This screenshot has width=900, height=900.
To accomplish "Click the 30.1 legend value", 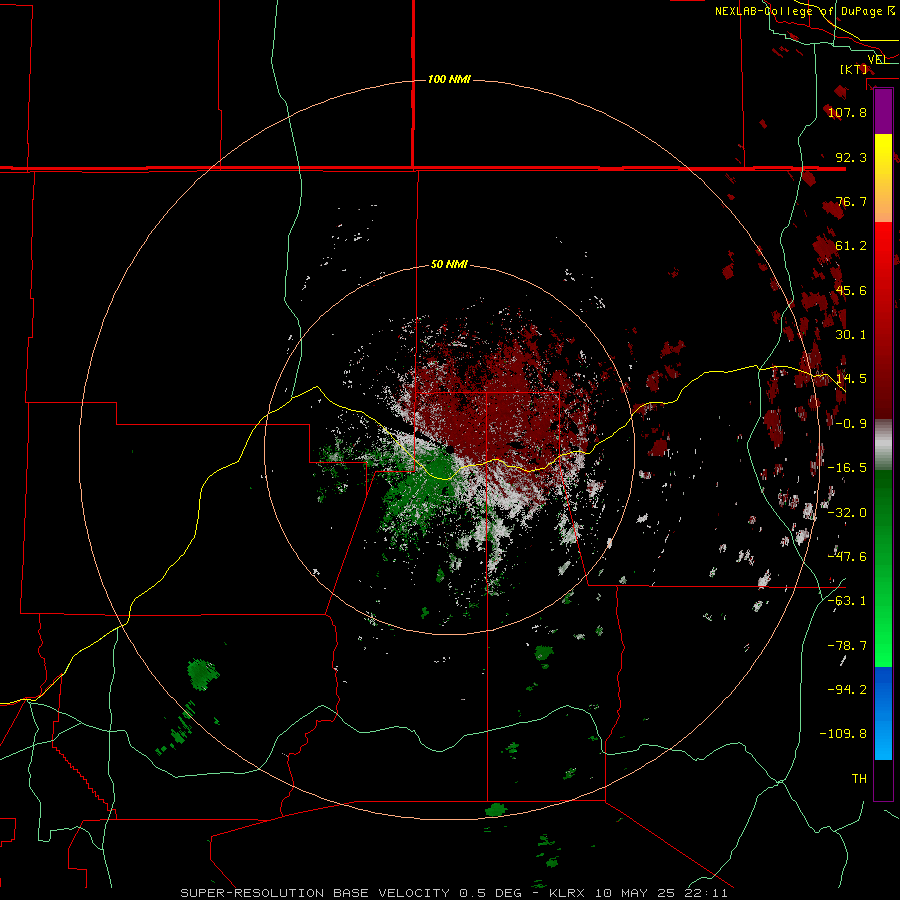I will 851,335.
